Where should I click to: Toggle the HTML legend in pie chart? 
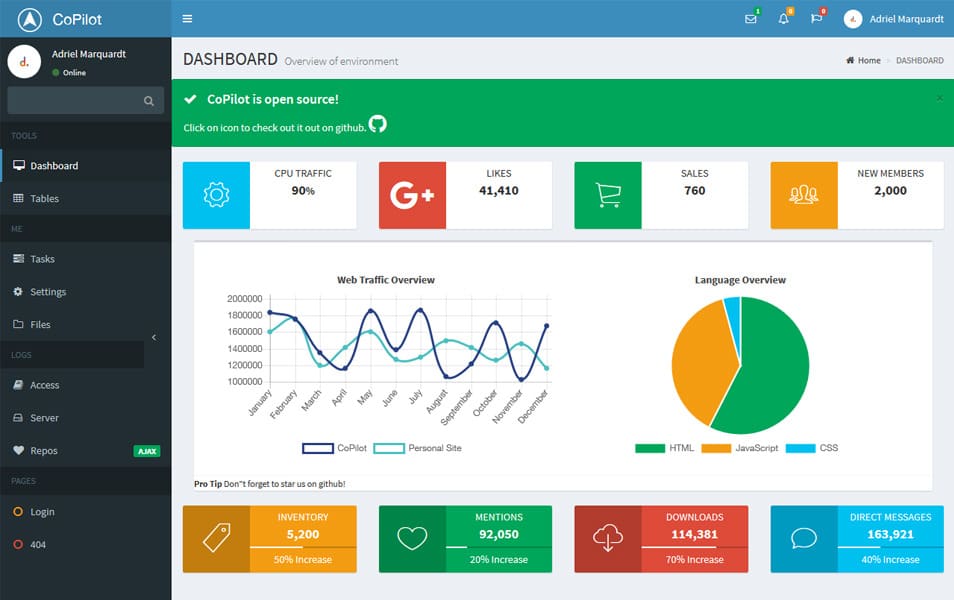pos(664,448)
